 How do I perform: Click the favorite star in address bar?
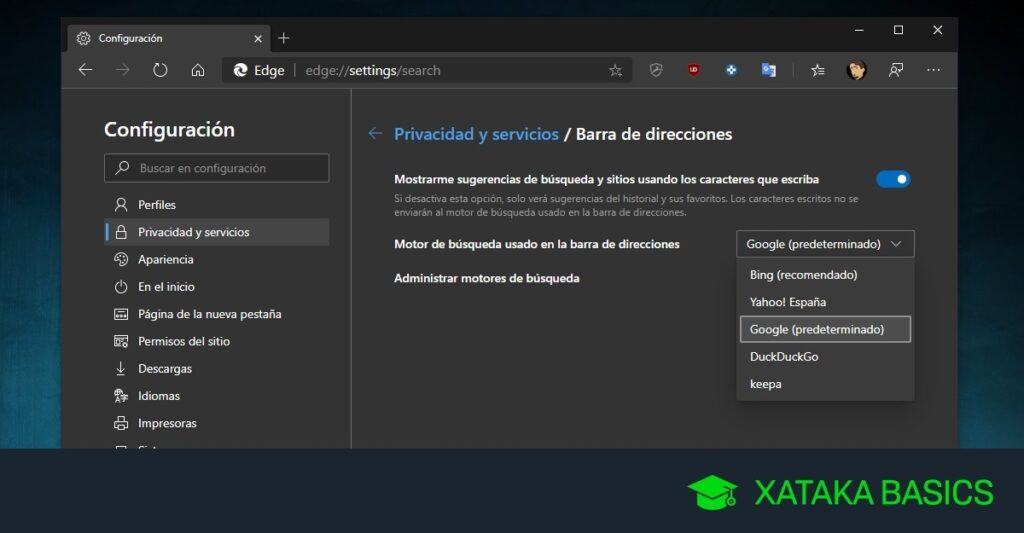coord(615,70)
